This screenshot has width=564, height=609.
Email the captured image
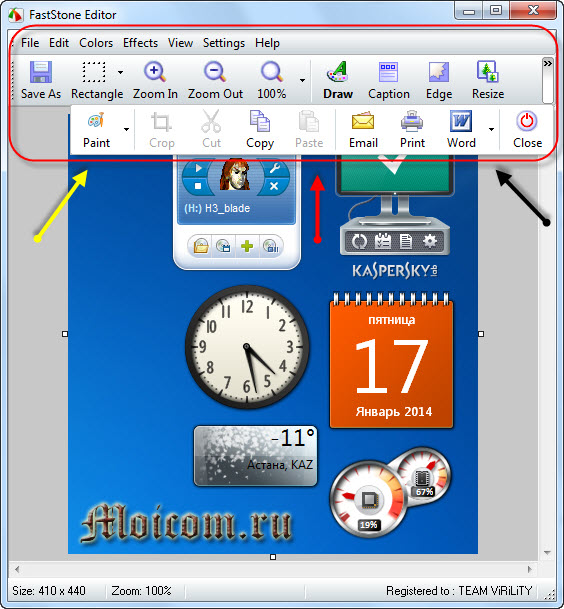point(363,130)
